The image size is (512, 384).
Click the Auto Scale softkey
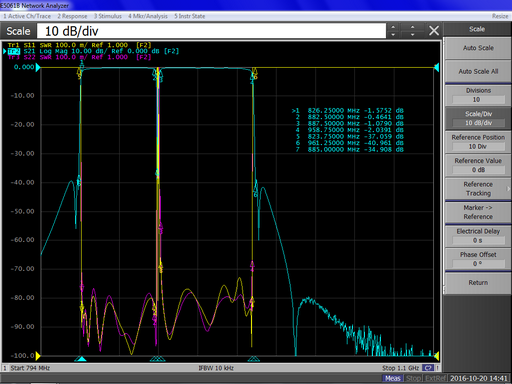[x=478, y=48]
